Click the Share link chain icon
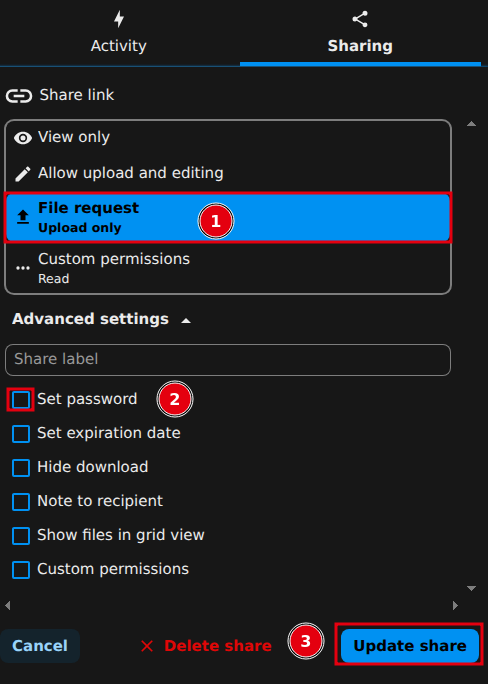Screen dimensions: 488x684 tap(19, 96)
